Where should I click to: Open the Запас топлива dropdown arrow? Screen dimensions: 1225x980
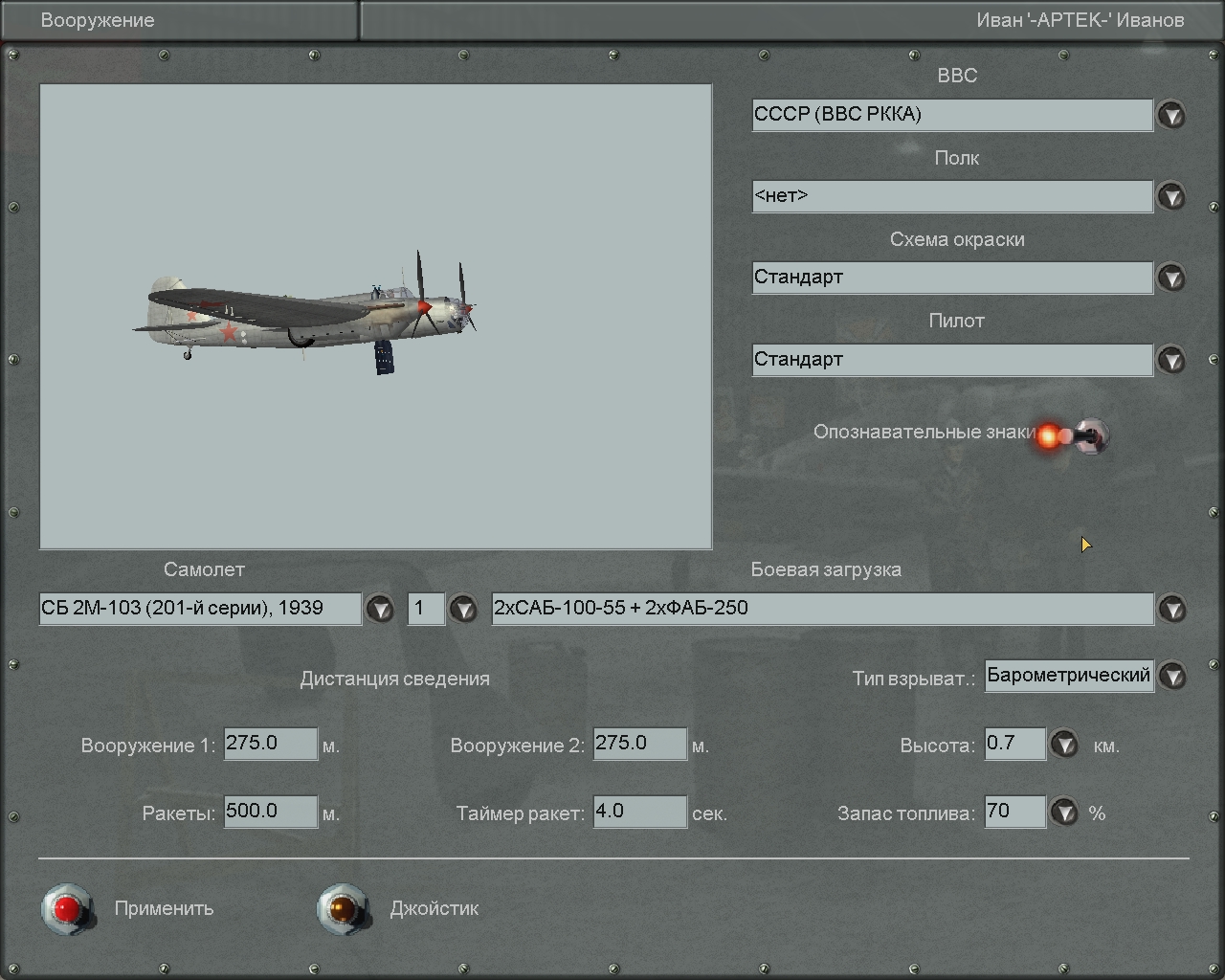1064,813
